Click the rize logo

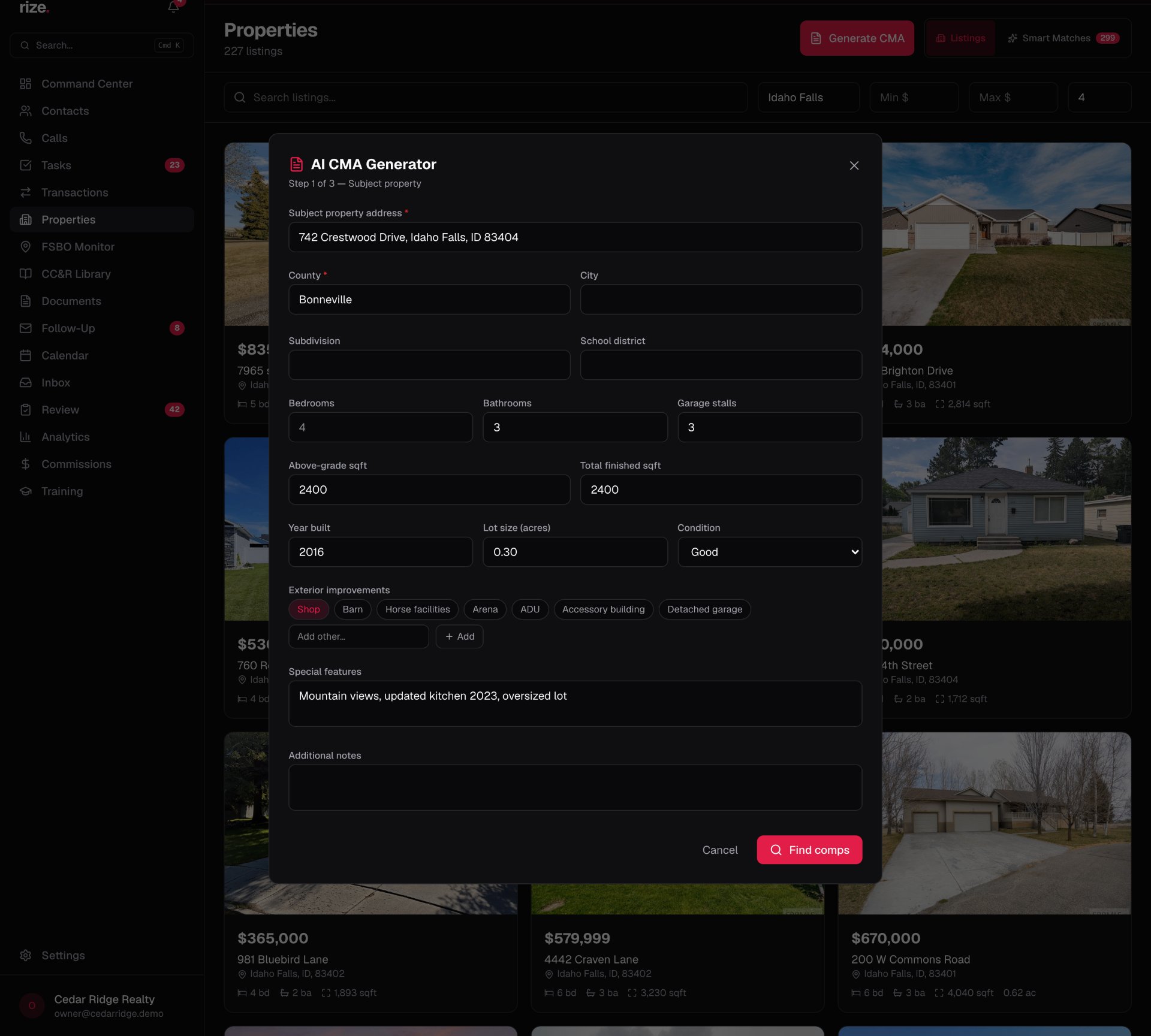point(34,8)
